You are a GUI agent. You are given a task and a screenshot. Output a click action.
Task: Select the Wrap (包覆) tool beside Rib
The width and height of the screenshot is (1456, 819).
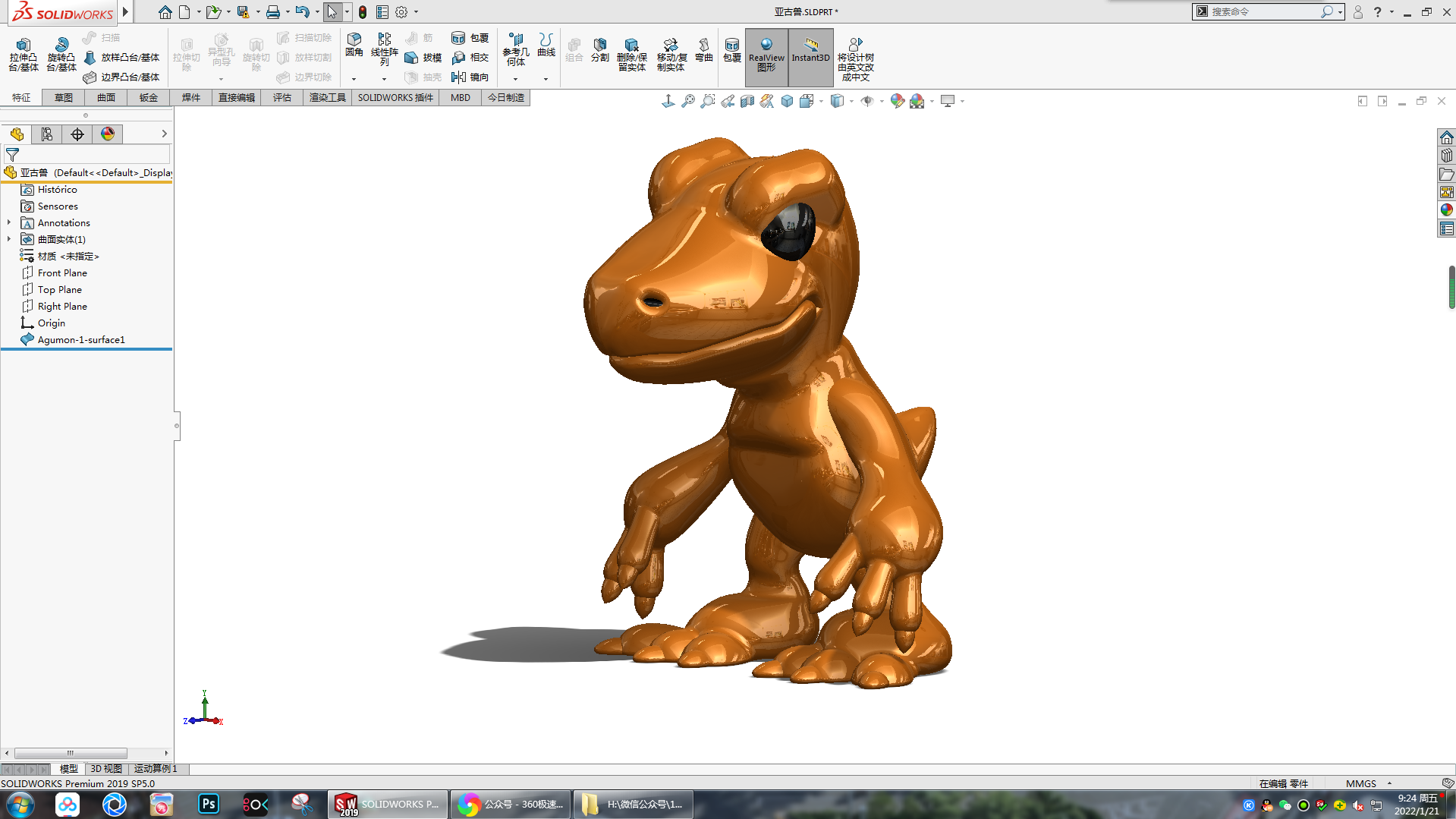(470, 38)
